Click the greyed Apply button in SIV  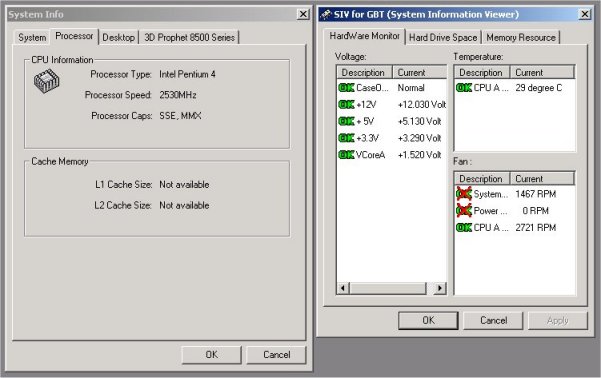[x=558, y=320]
